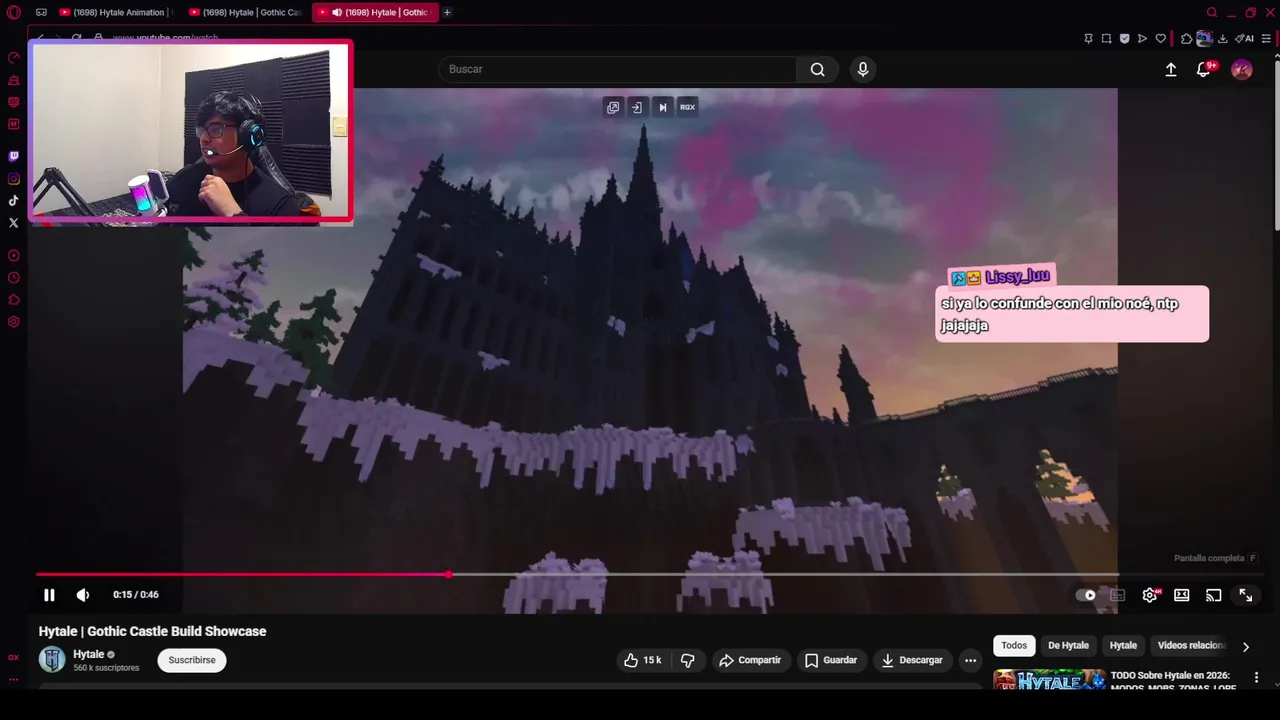
Task: Open the GX Corner gamepad icon
Action: click(x=41, y=12)
